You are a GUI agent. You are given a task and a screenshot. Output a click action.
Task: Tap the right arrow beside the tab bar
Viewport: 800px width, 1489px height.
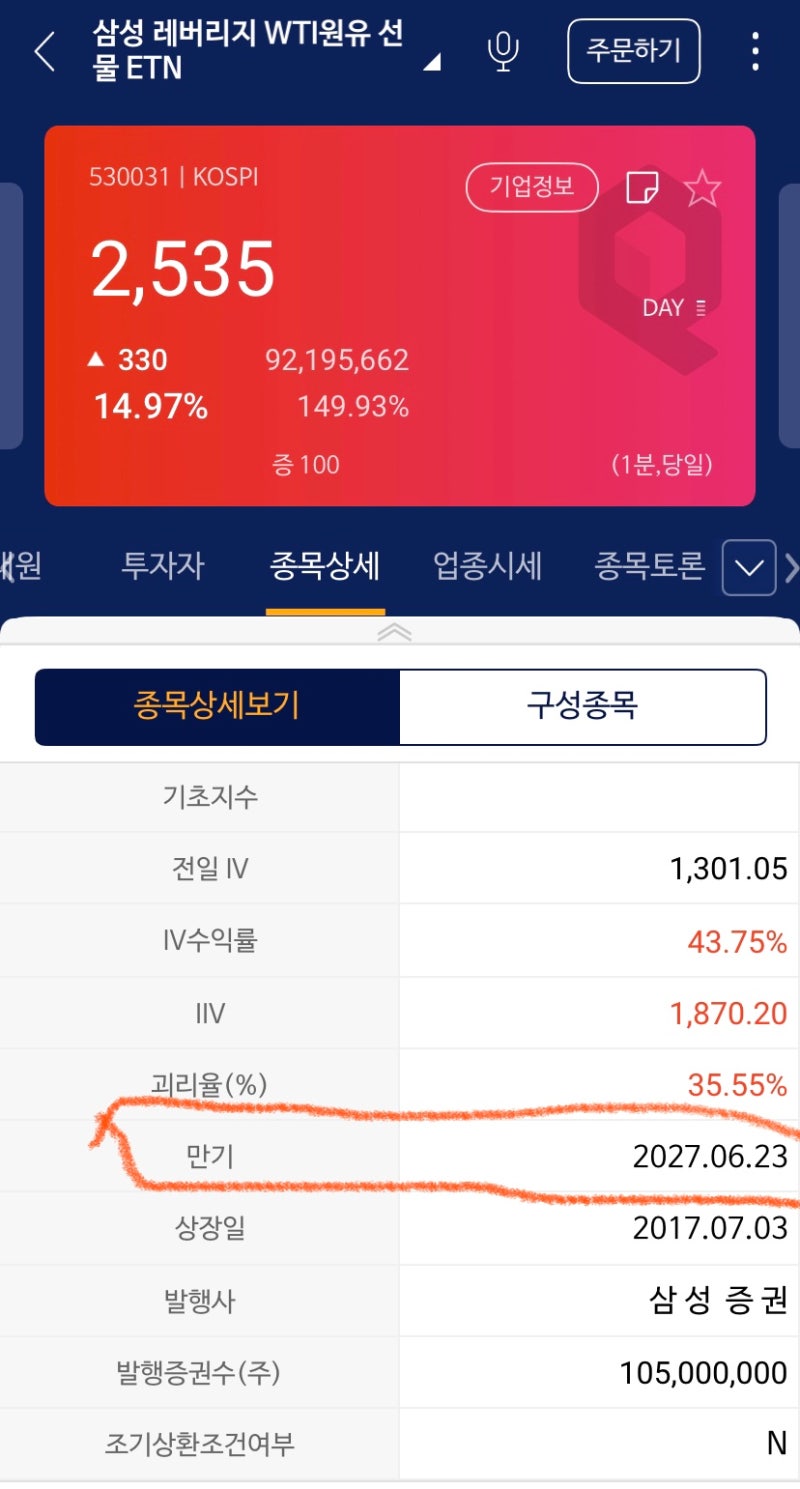coord(792,567)
